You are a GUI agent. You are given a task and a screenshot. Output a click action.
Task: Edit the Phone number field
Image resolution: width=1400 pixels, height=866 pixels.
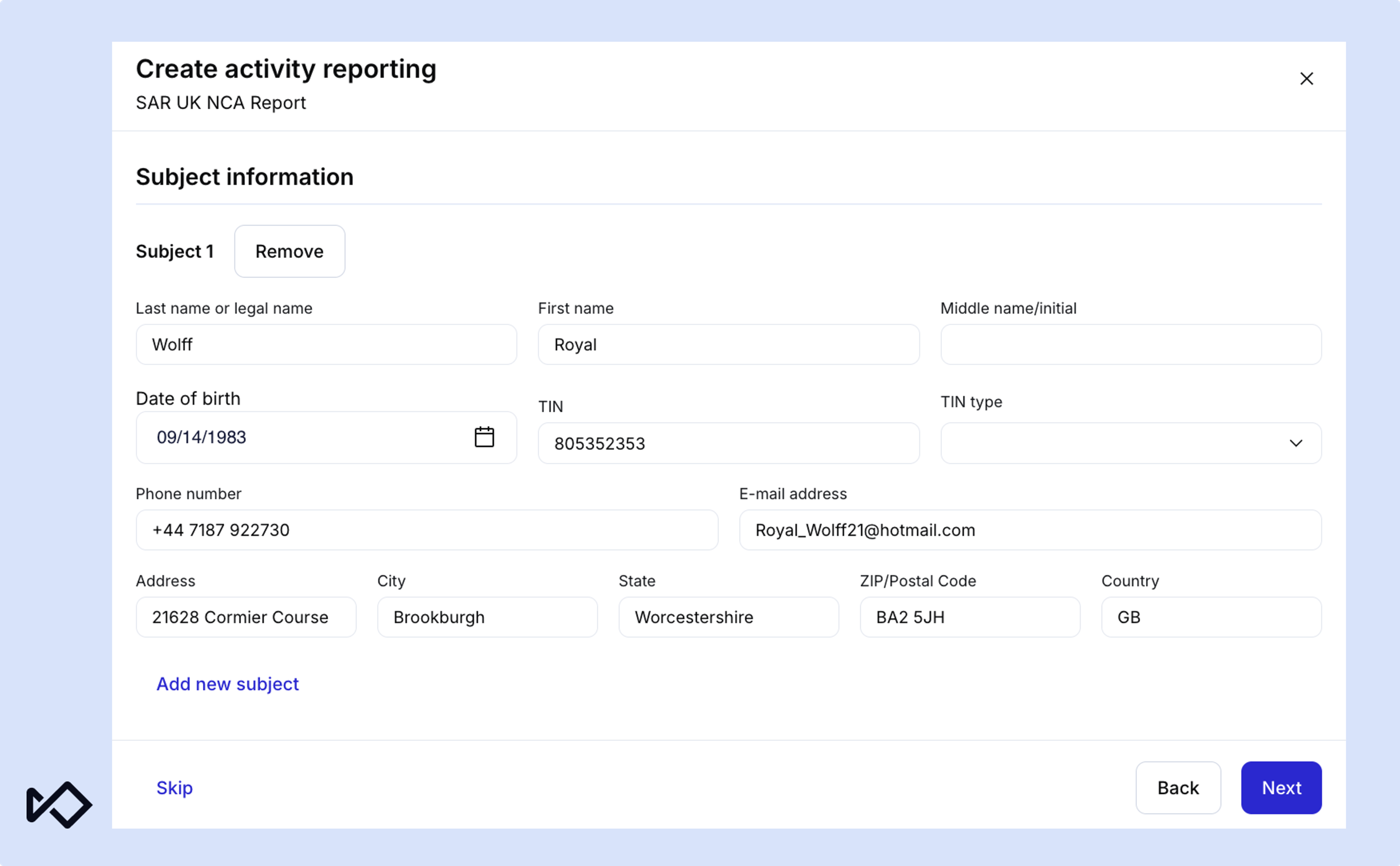coord(427,530)
